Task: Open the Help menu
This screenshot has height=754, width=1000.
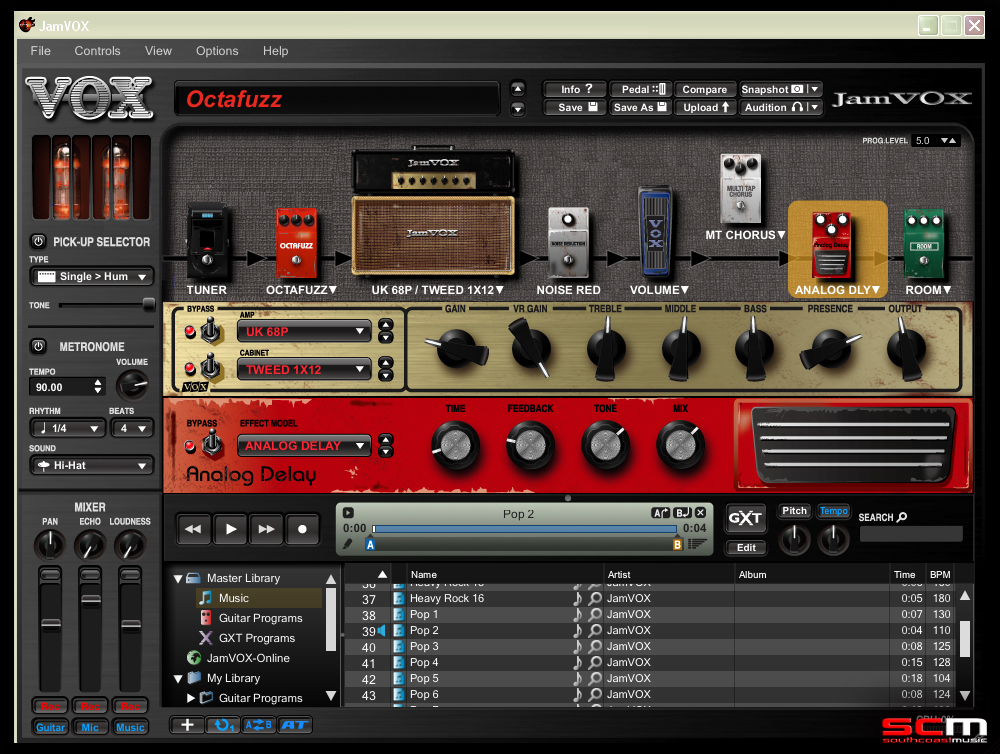Action: click(x=276, y=50)
